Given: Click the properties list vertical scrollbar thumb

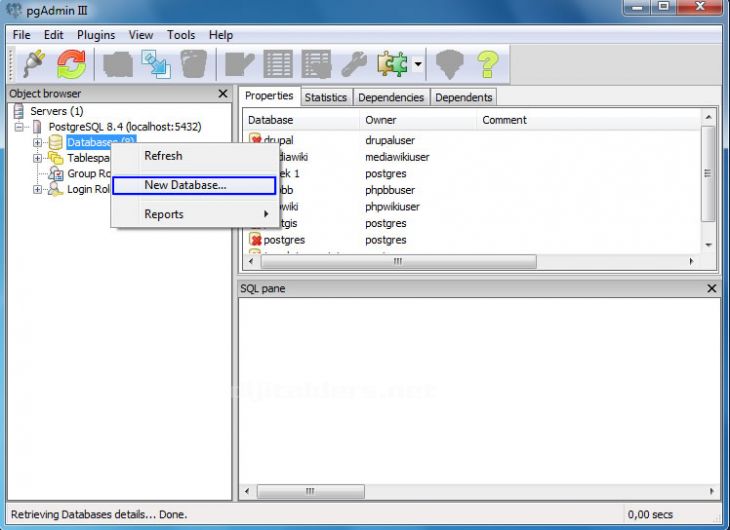Looking at the screenshot, I should click(708, 174).
